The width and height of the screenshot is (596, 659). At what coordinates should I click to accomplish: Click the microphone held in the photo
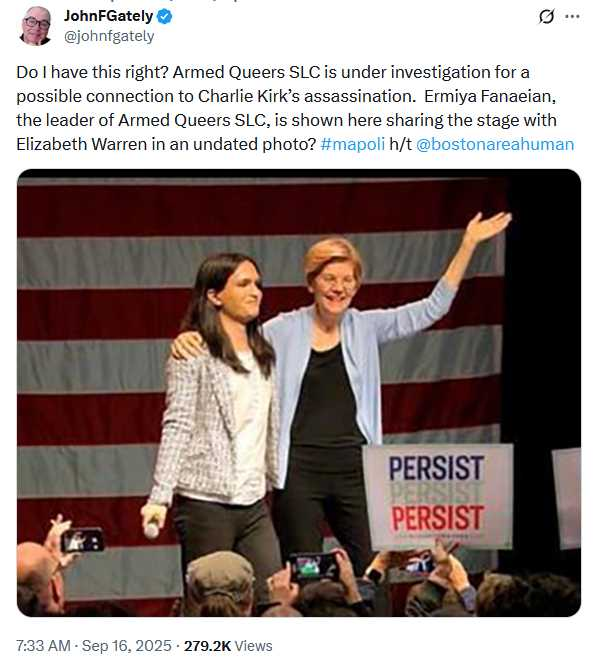click(152, 529)
